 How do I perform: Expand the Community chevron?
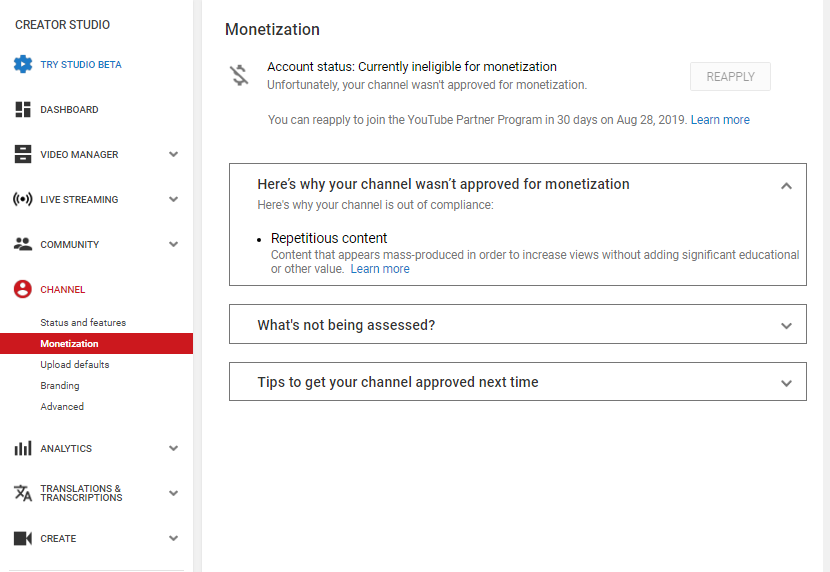pos(174,244)
